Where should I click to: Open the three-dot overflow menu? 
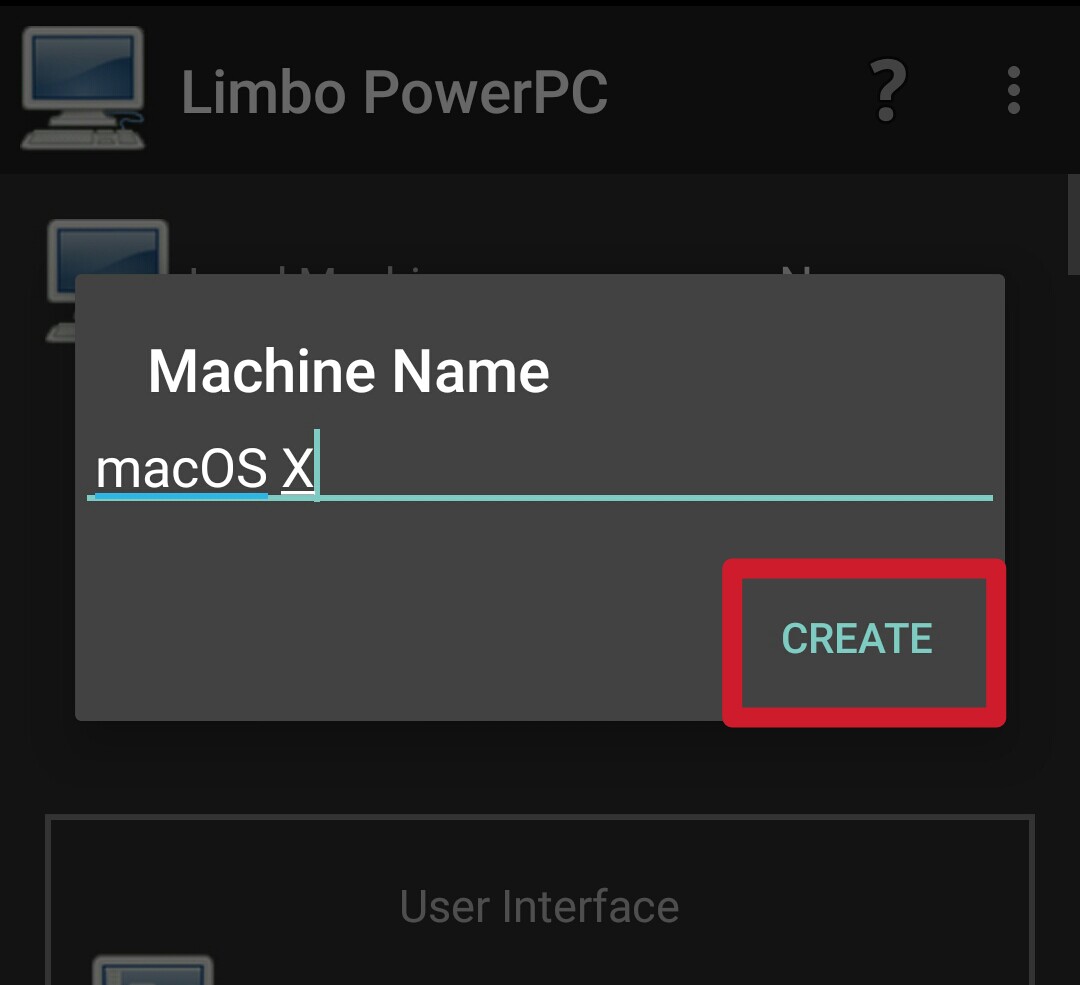pyautogui.click(x=1013, y=90)
